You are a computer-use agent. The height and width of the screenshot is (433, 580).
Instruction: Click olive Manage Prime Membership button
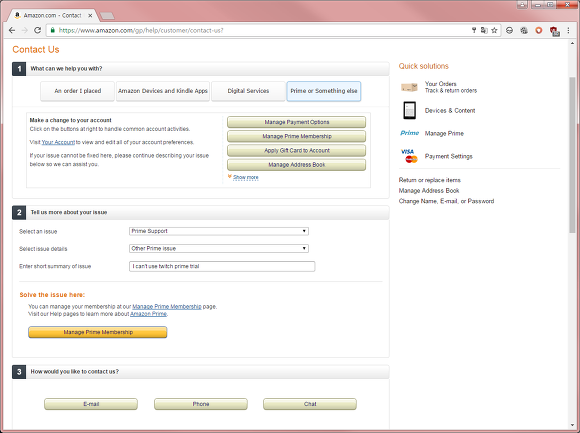click(x=296, y=136)
